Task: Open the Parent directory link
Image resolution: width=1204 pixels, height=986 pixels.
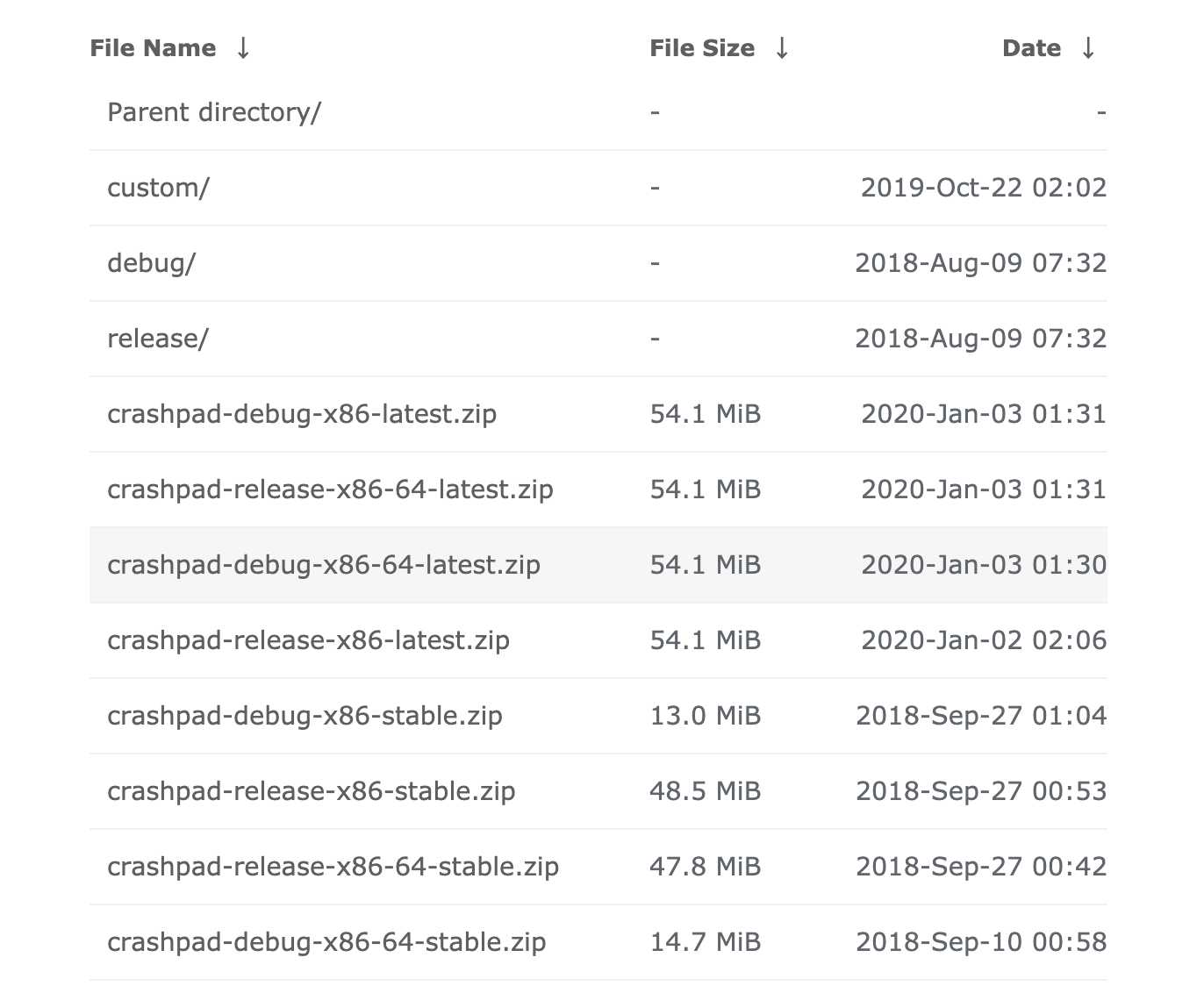Action: pos(214,112)
